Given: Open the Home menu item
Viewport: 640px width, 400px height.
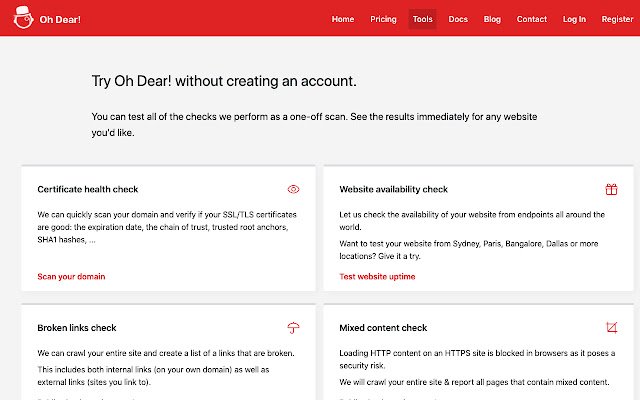Looking at the screenshot, I should point(342,19).
